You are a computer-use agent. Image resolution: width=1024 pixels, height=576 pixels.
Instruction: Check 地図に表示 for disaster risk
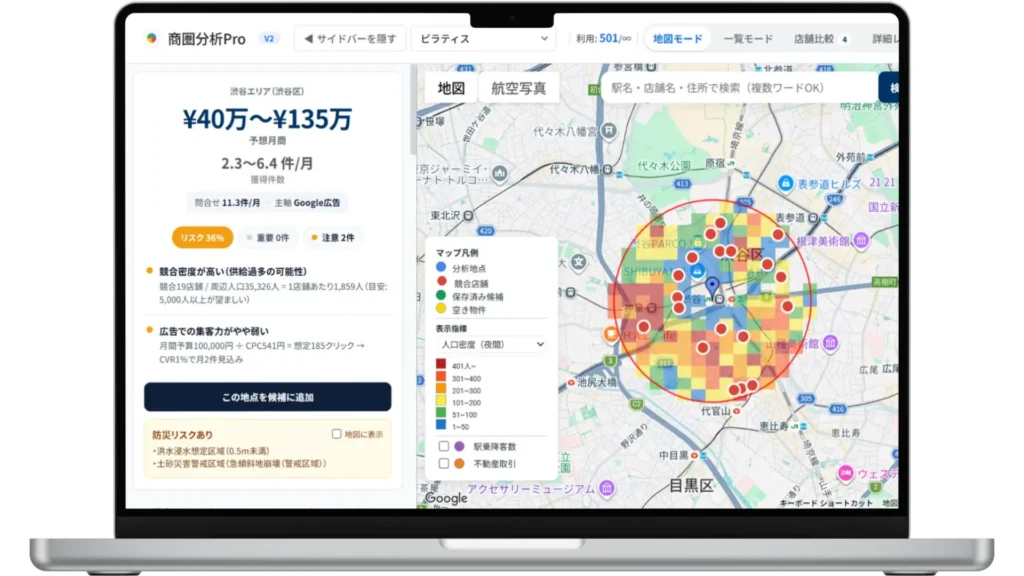click(x=336, y=434)
